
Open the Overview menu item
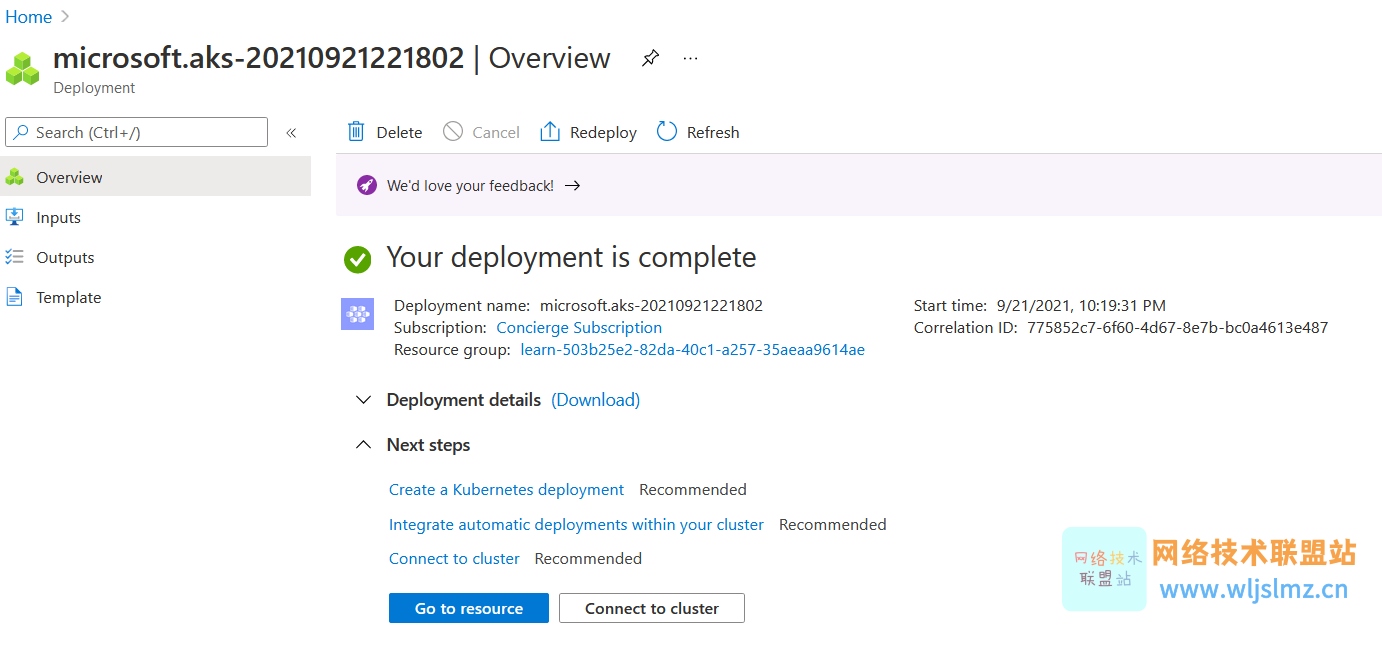[155, 177]
